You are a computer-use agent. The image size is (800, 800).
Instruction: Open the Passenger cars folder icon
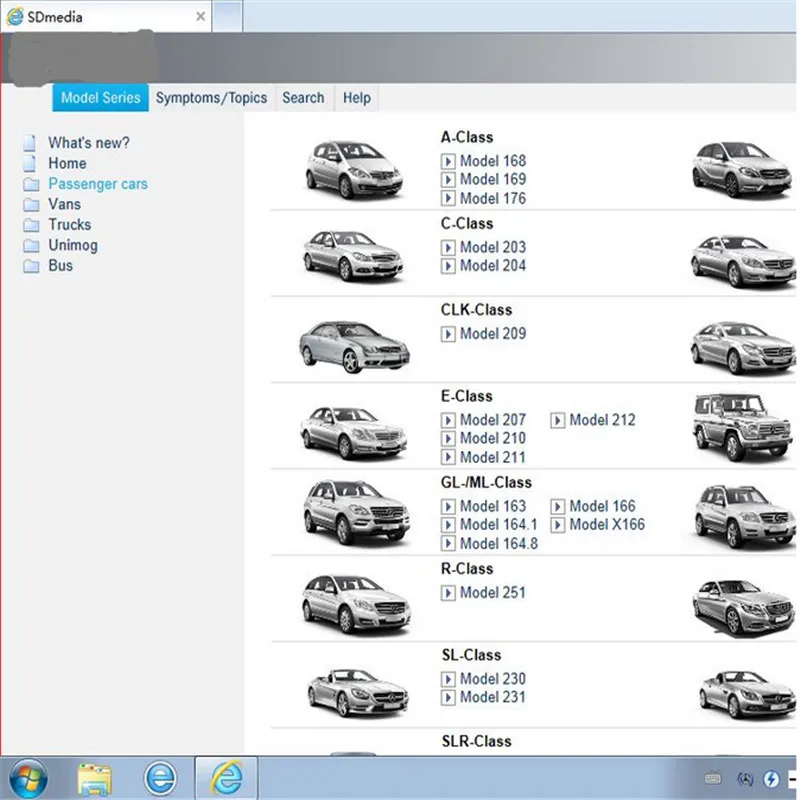pyautogui.click(x=31, y=184)
